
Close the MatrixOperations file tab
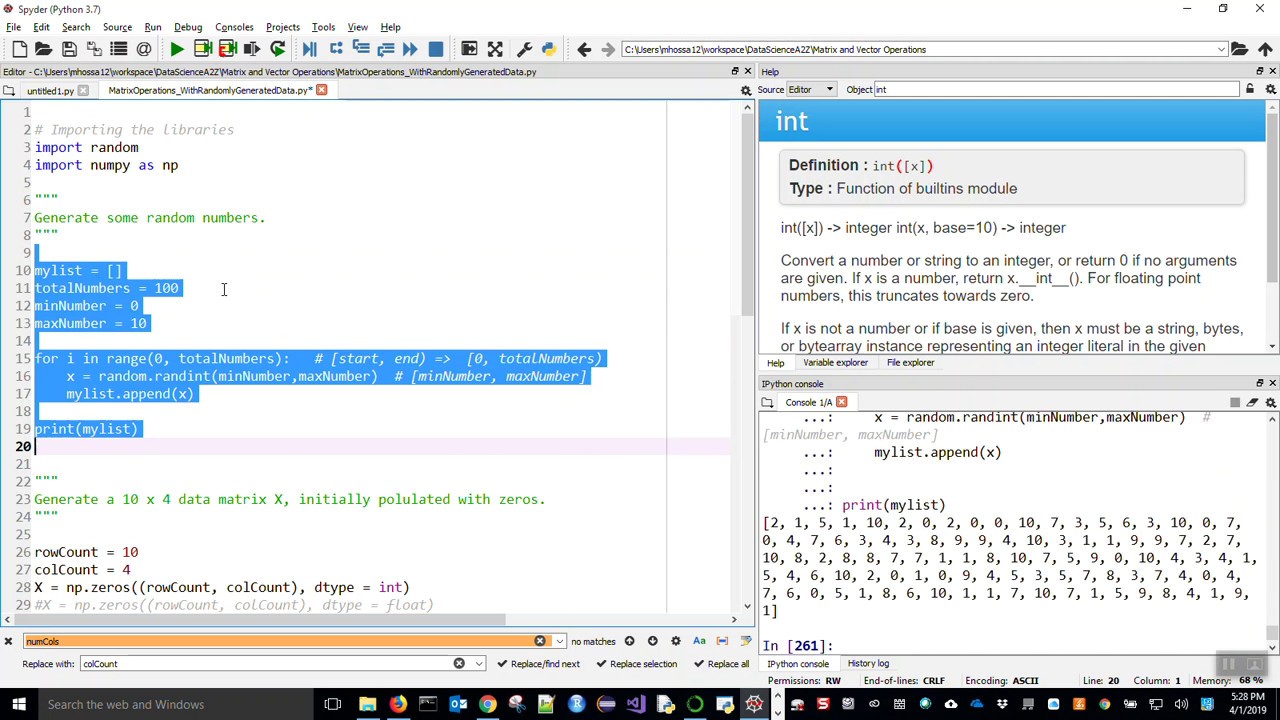click(x=321, y=90)
